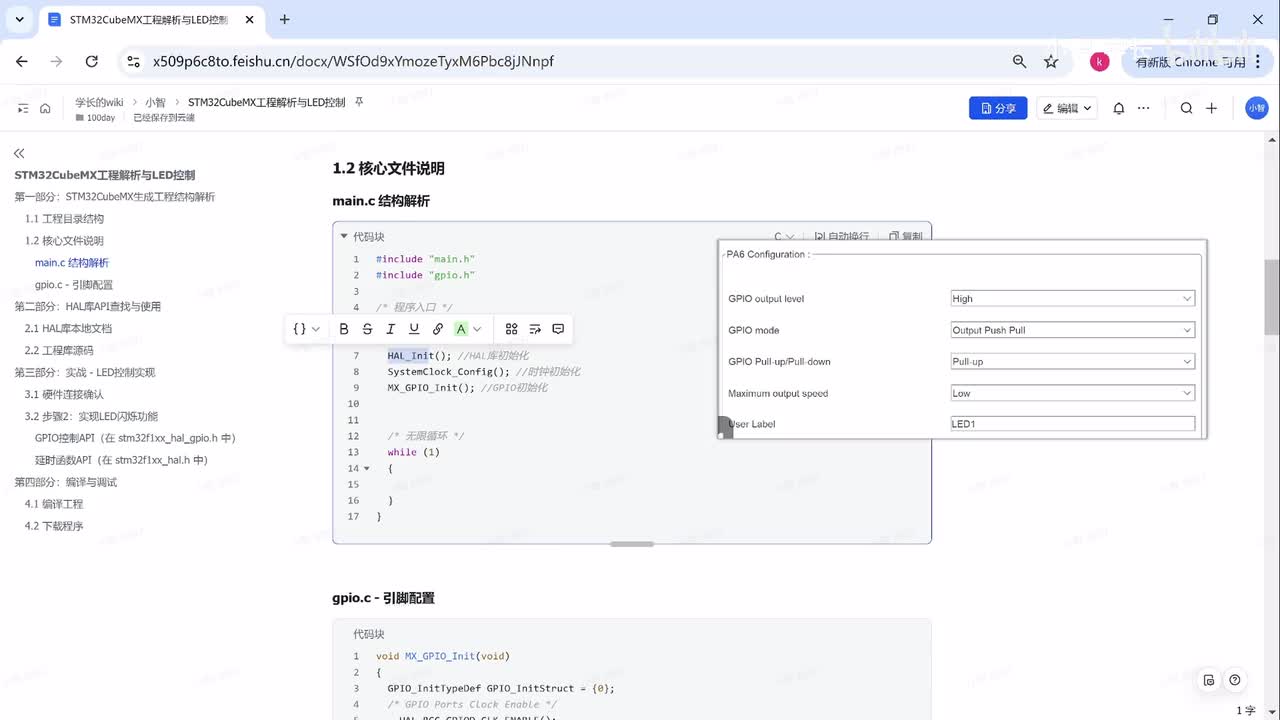Click the address bar URL
Image resolution: width=1280 pixels, height=720 pixels.
tap(353, 61)
